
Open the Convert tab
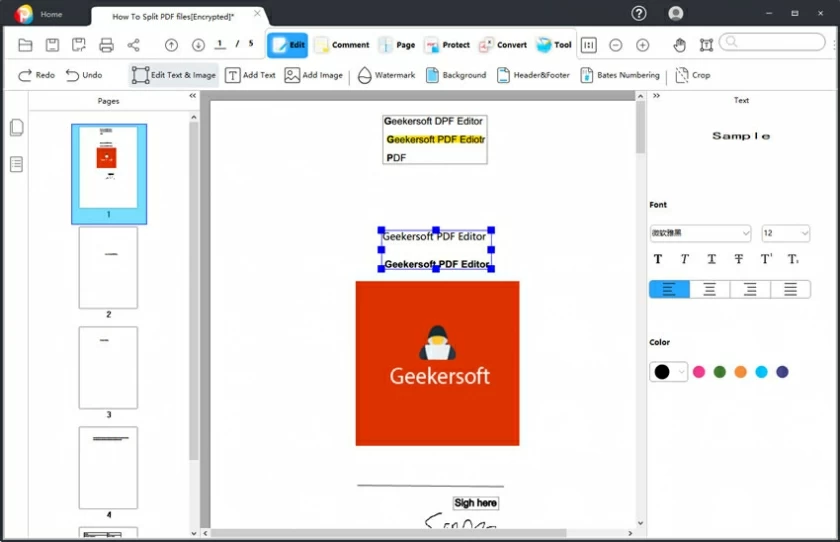point(502,45)
